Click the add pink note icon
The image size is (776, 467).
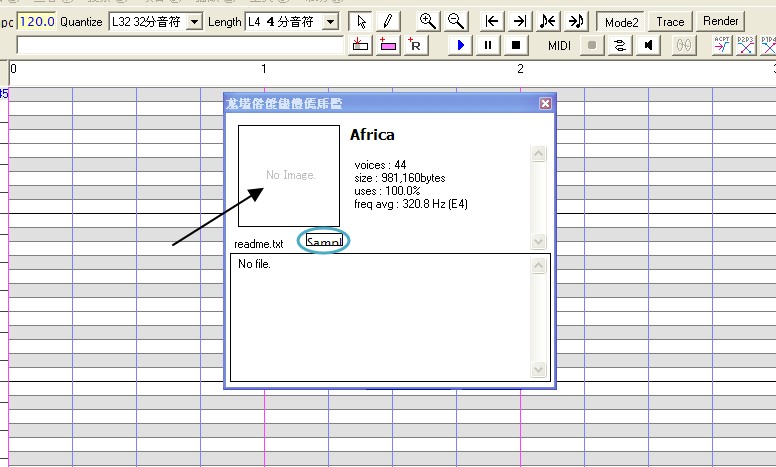[x=388, y=46]
